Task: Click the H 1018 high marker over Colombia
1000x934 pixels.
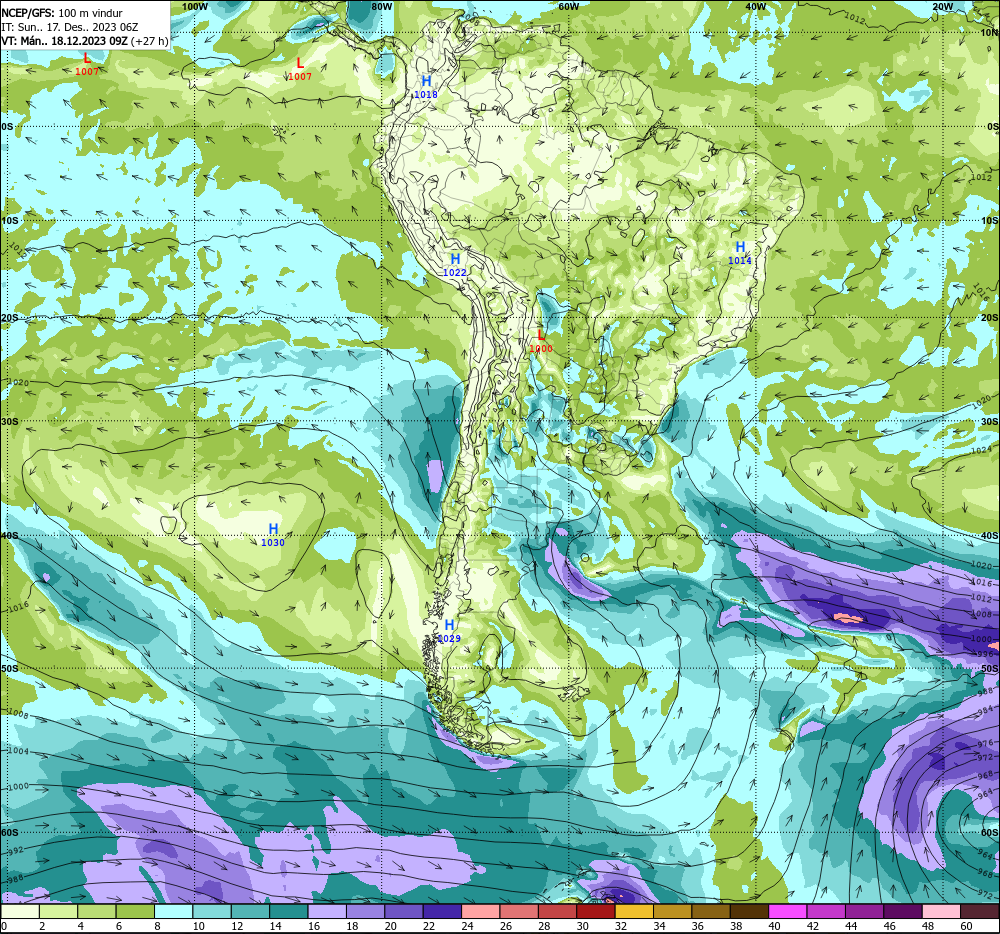Action: point(426,87)
